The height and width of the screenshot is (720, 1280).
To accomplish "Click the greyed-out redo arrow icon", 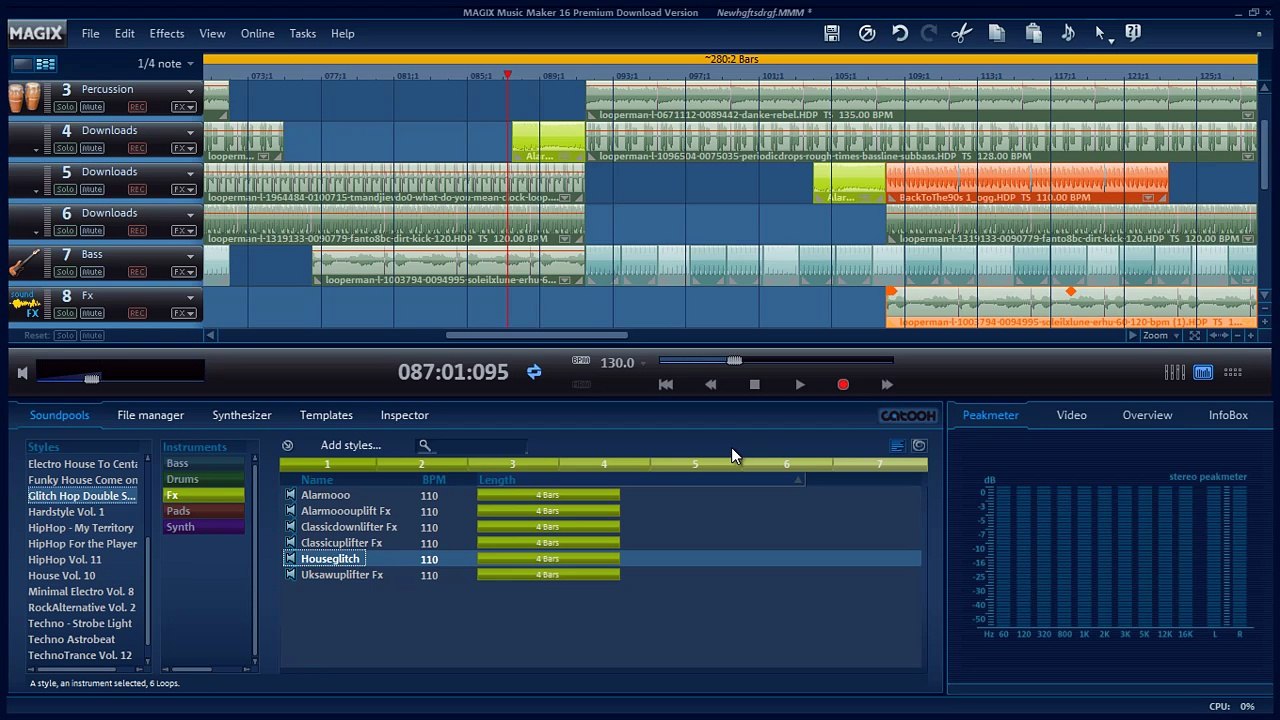I will [929, 33].
